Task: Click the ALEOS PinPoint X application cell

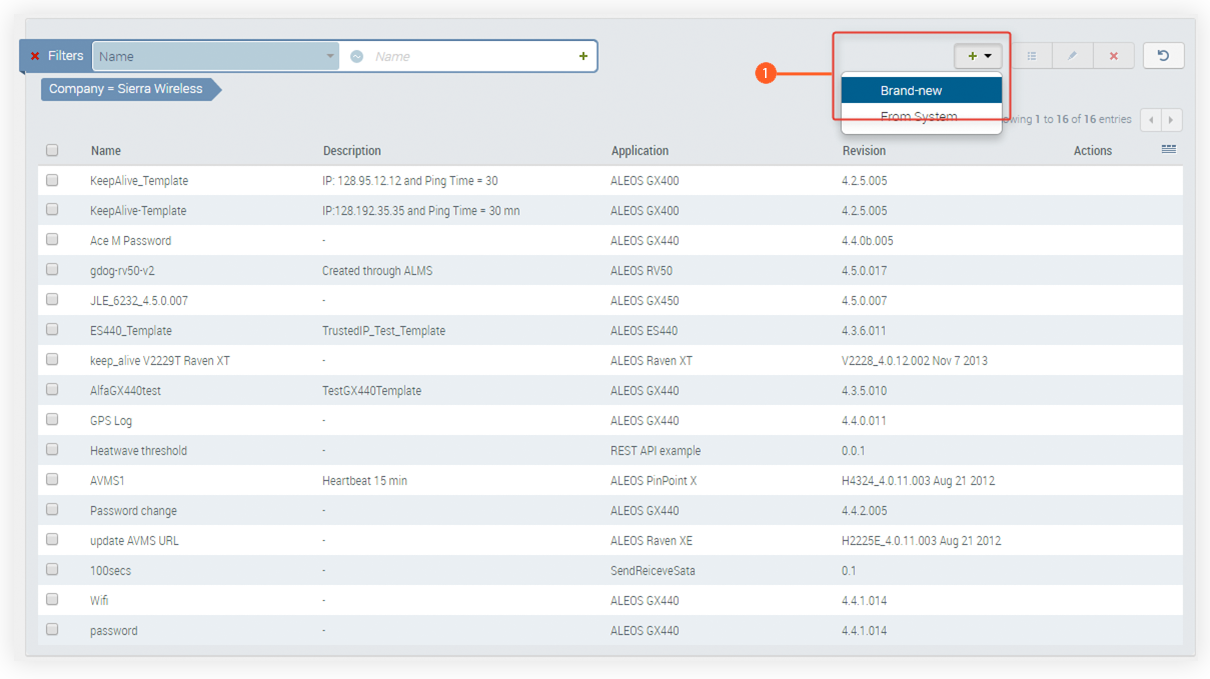Action: [x=654, y=481]
